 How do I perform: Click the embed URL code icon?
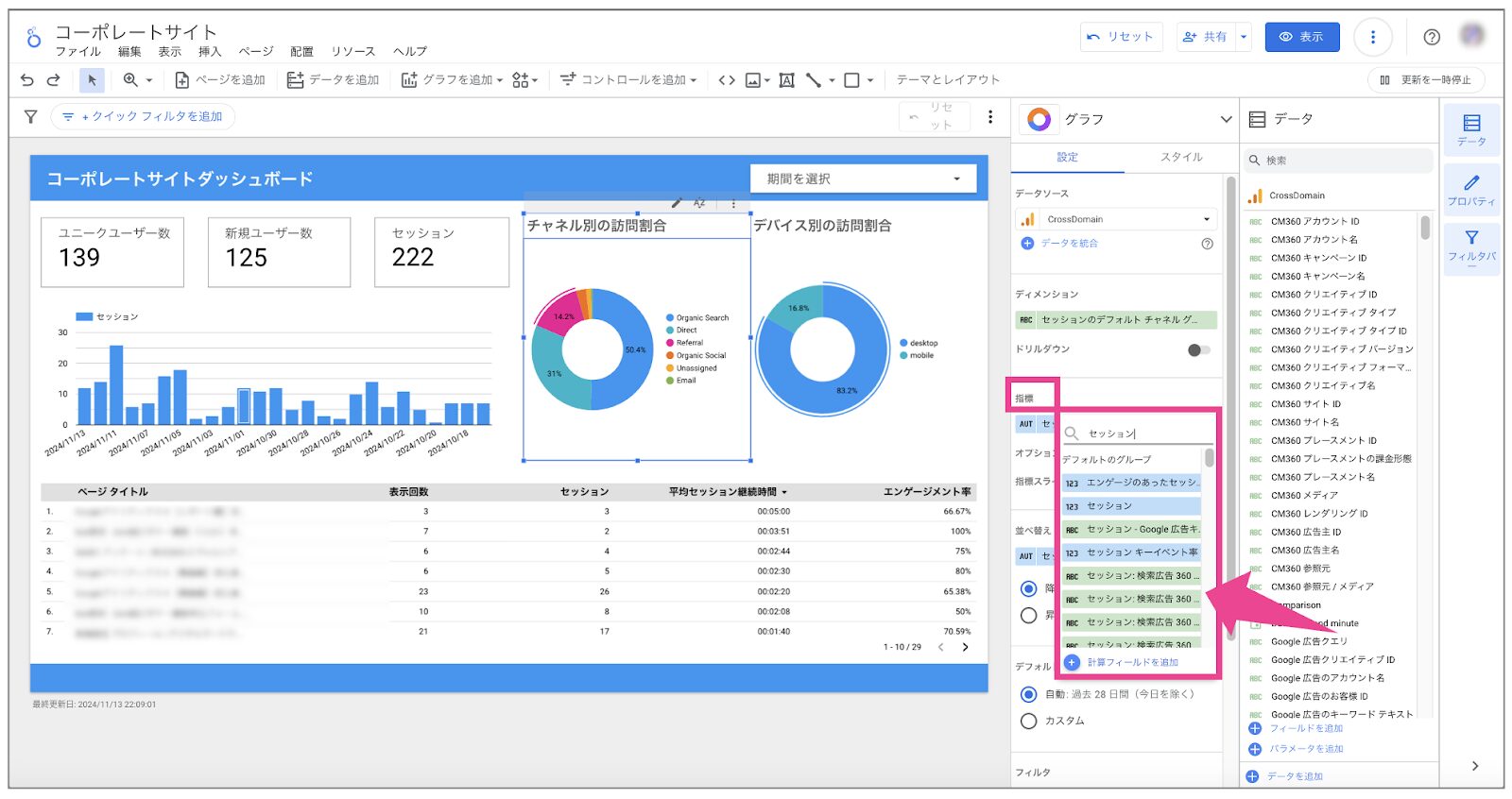pyautogui.click(x=727, y=80)
